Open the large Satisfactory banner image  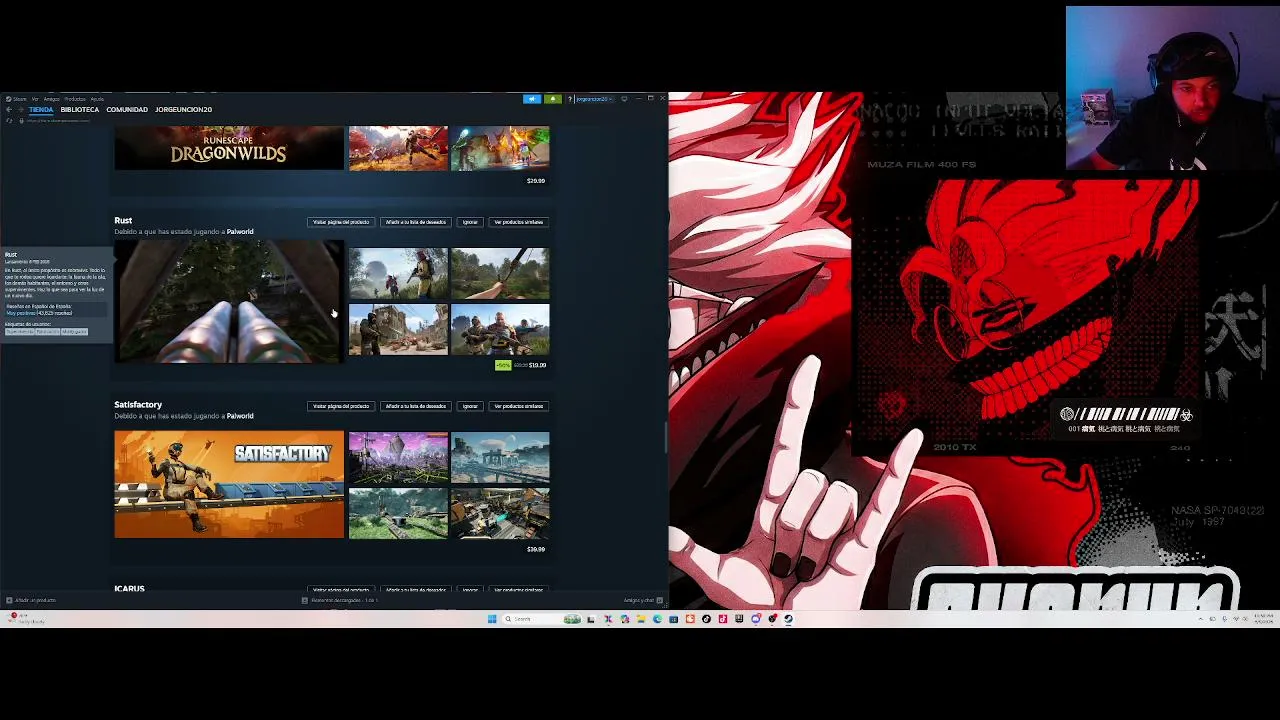[x=229, y=484]
